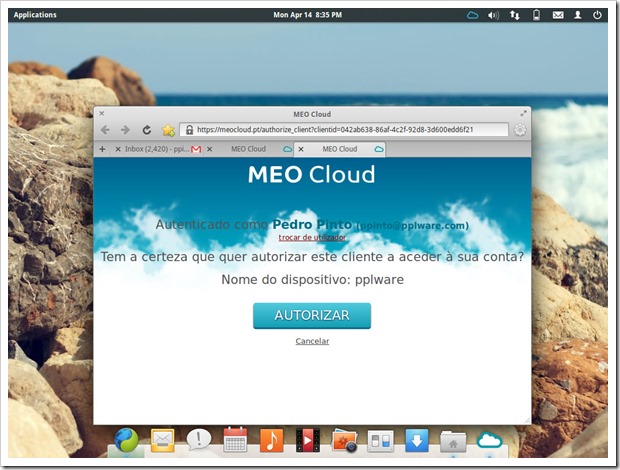Viewport: 620px width, 470px height.
Task: Open the power session menu
Action: [597, 15]
